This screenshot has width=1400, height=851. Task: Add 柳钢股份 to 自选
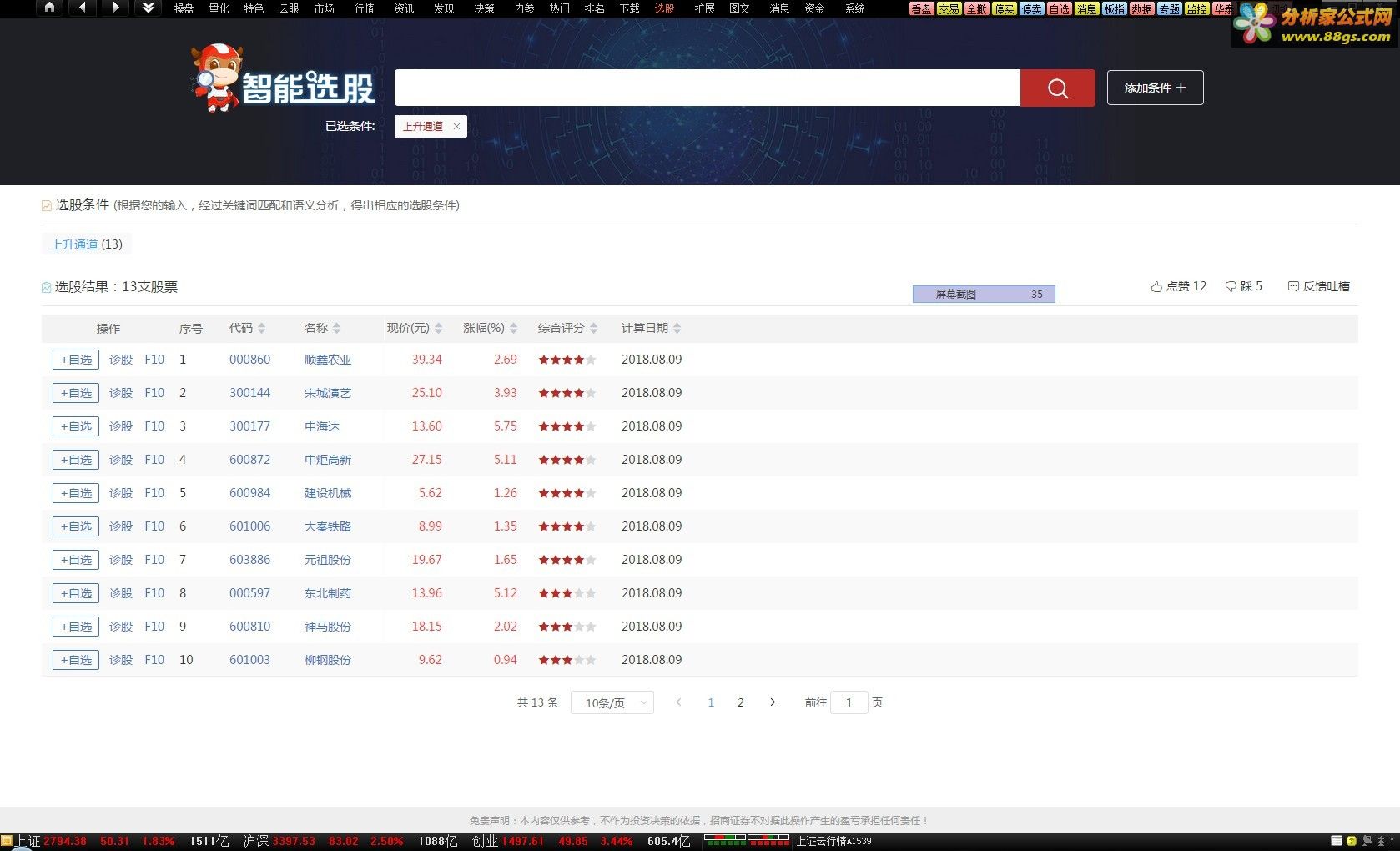76,660
